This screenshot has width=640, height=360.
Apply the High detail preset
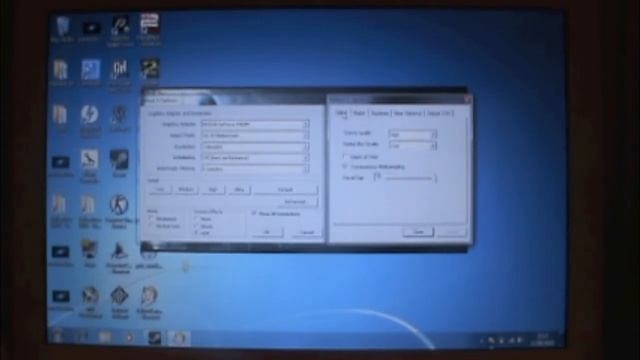pyautogui.click(x=213, y=190)
